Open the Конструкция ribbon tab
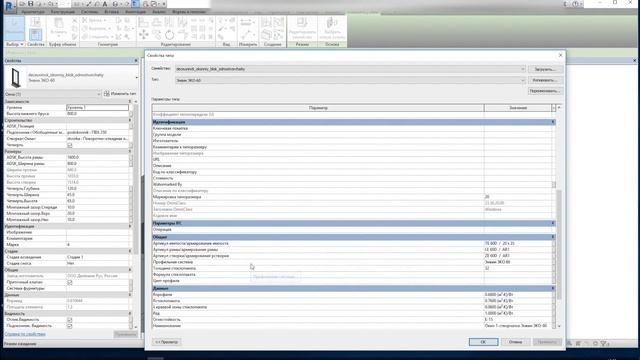This screenshot has height=360, width=640. [x=63, y=12]
